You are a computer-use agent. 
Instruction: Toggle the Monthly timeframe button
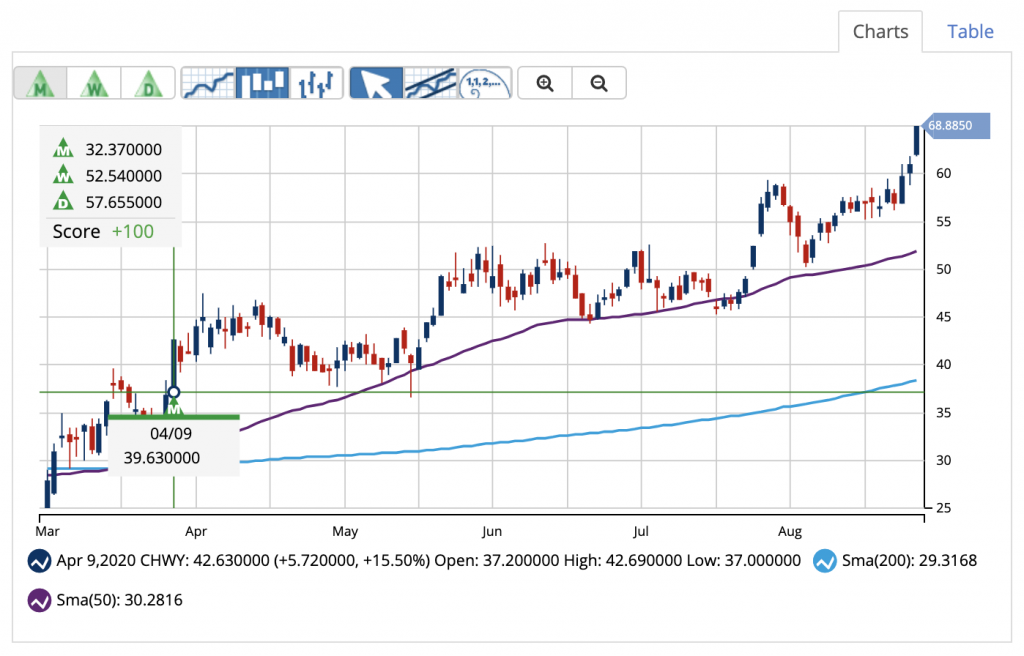[40, 83]
